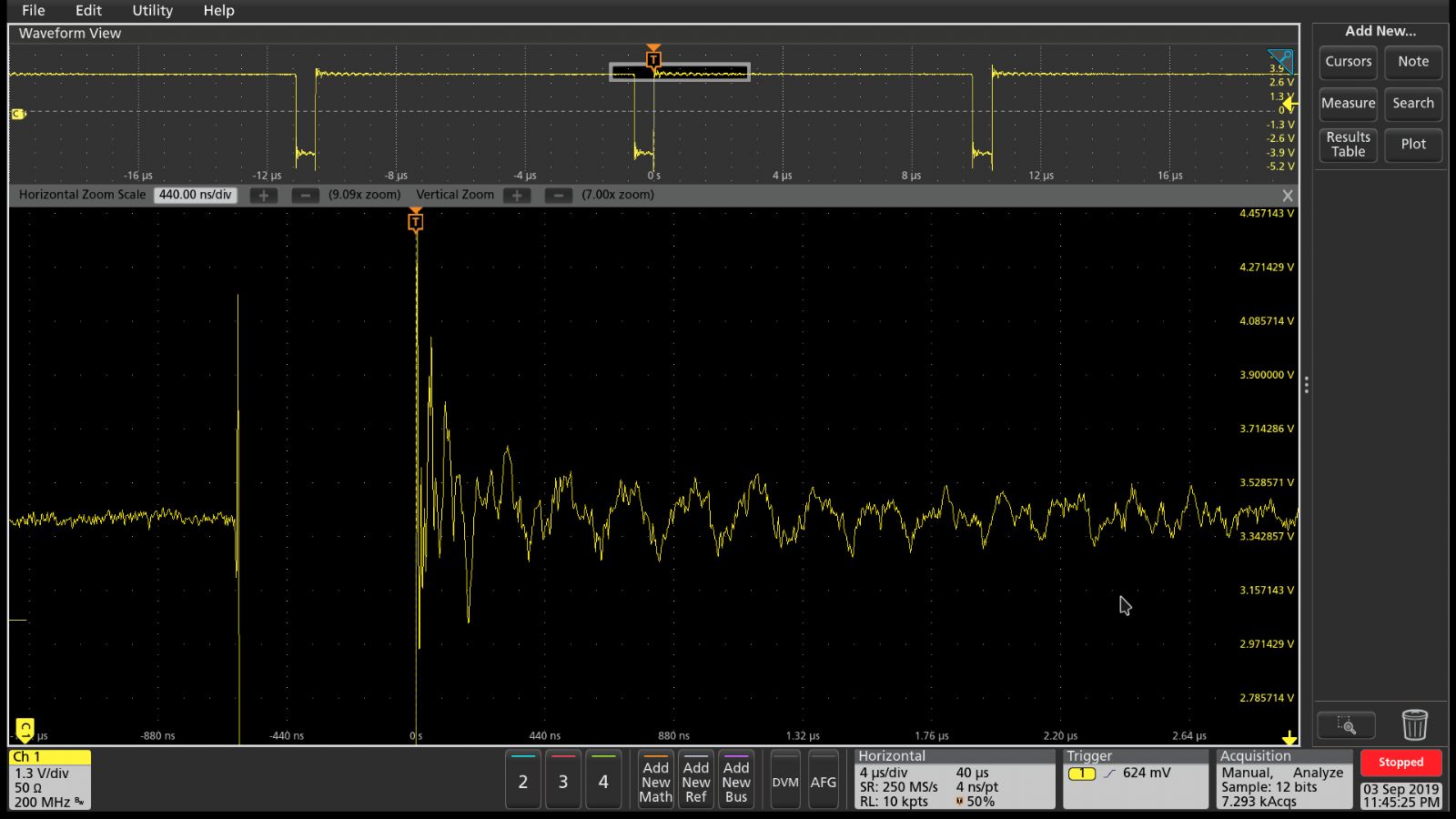Click the Waveform View title
The width and height of the screenshot is (1456, 819).
(x=70, y=34)
